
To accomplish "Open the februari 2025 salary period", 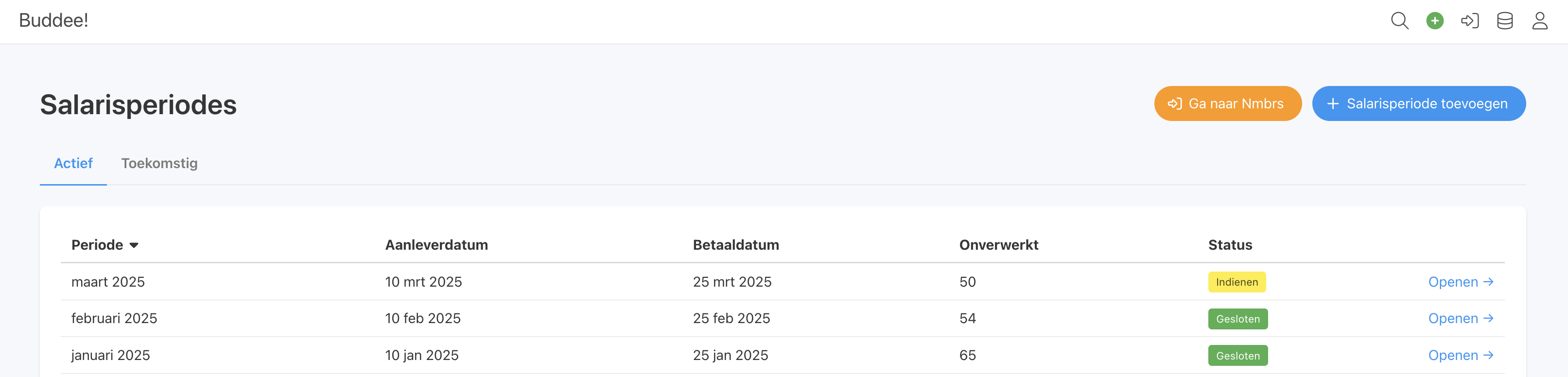I will [1460, 319].
